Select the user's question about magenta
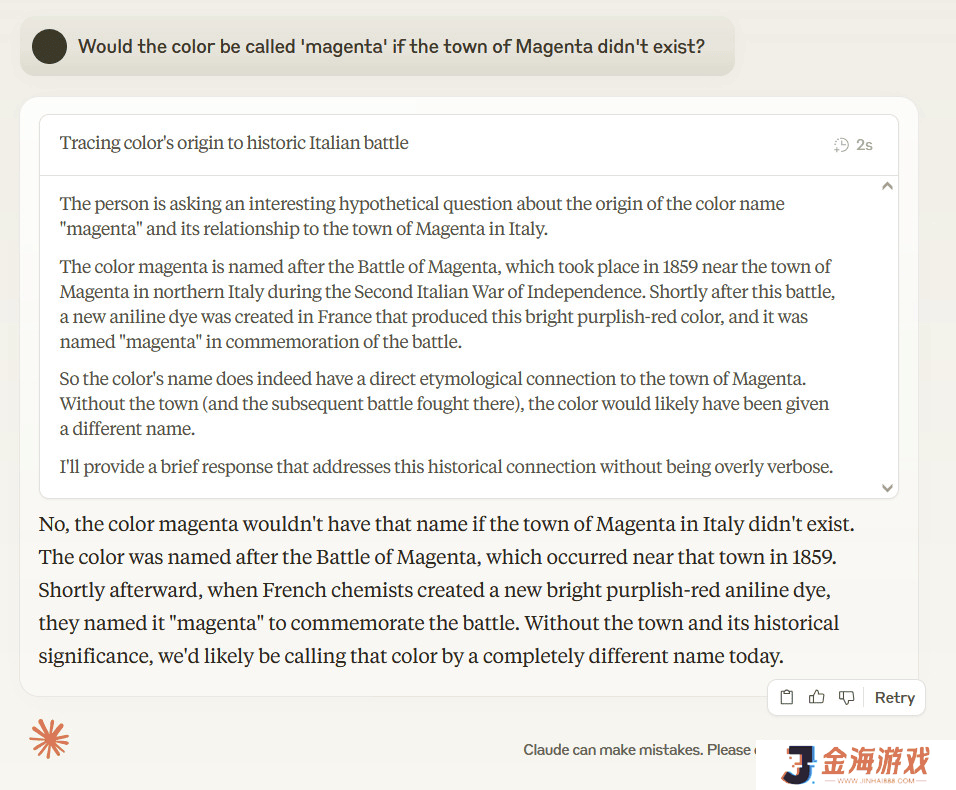 (x=391, y=46)
